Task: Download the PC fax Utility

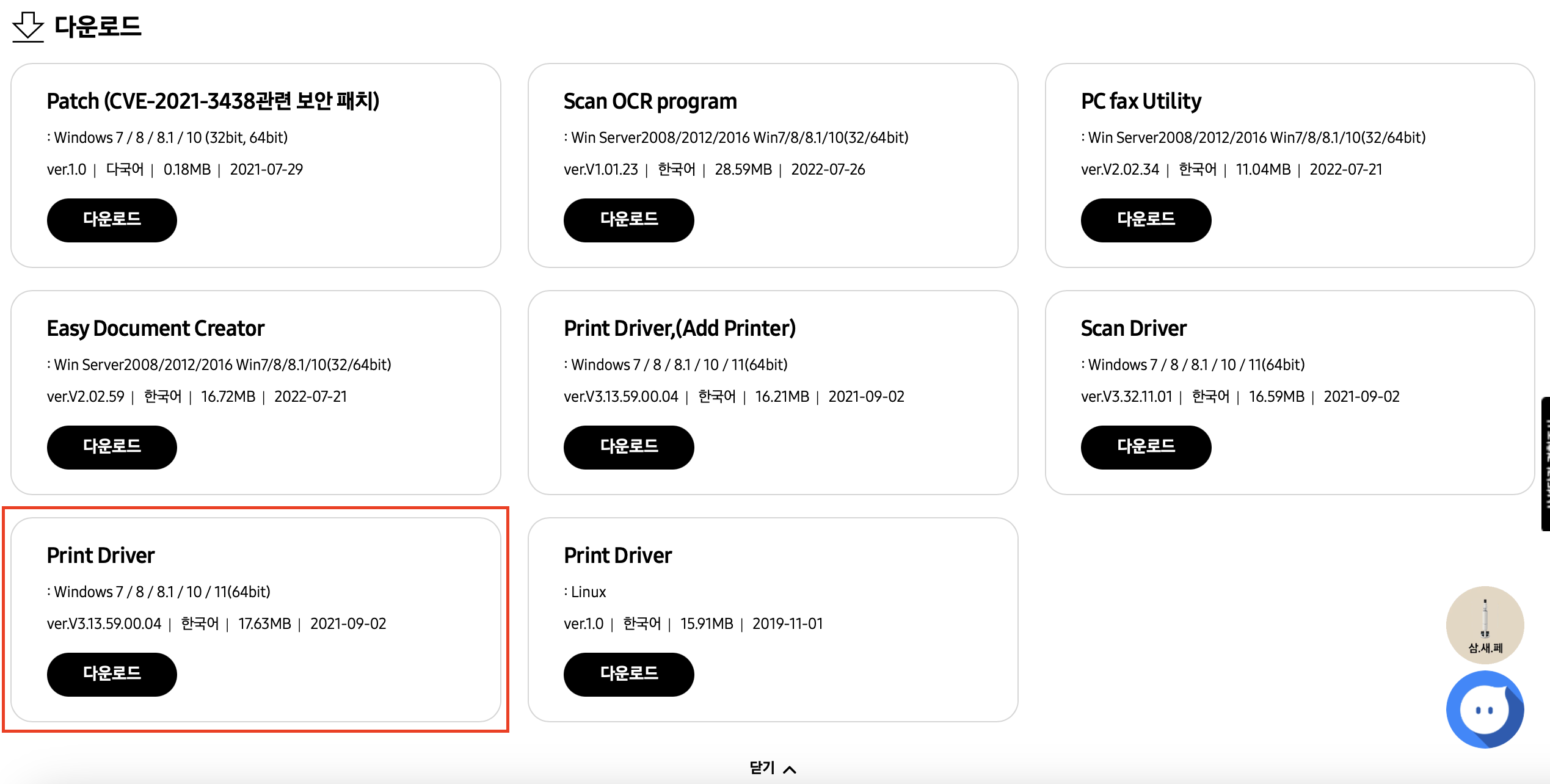Action: click(x=1145, y=220)
